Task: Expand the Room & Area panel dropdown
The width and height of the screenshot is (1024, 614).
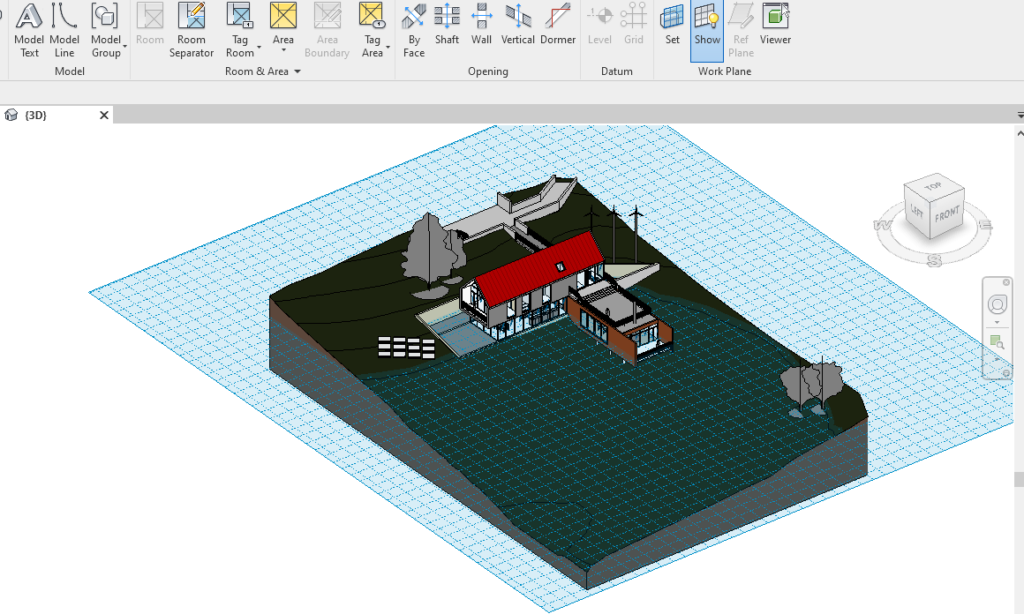Action: pos(297,71)
